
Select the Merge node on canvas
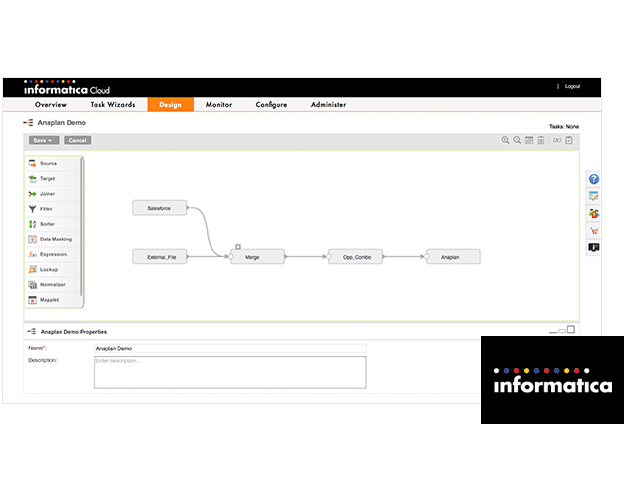click(x=257, y=257)
